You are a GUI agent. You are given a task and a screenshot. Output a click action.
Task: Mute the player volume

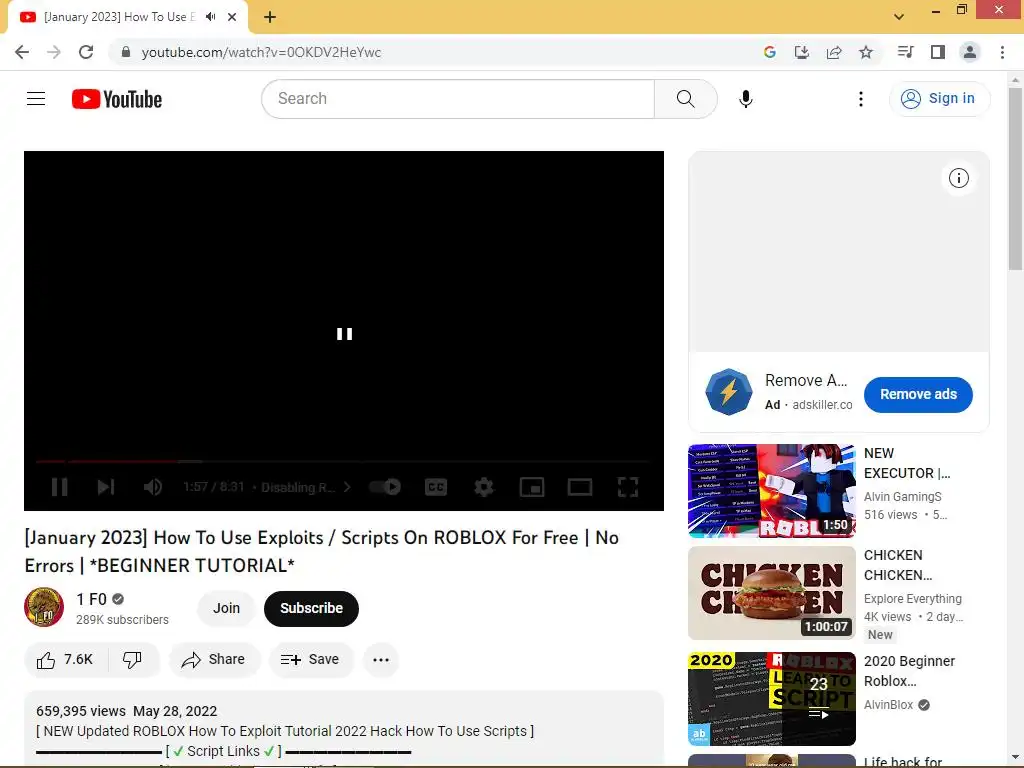pyautogui.click(x=153, y=487)
